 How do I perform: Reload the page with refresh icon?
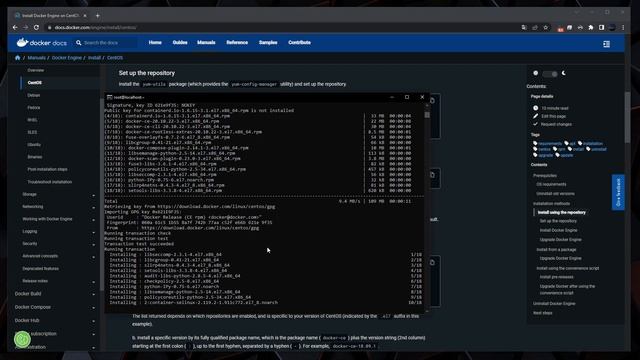click(x=36, y=27)
